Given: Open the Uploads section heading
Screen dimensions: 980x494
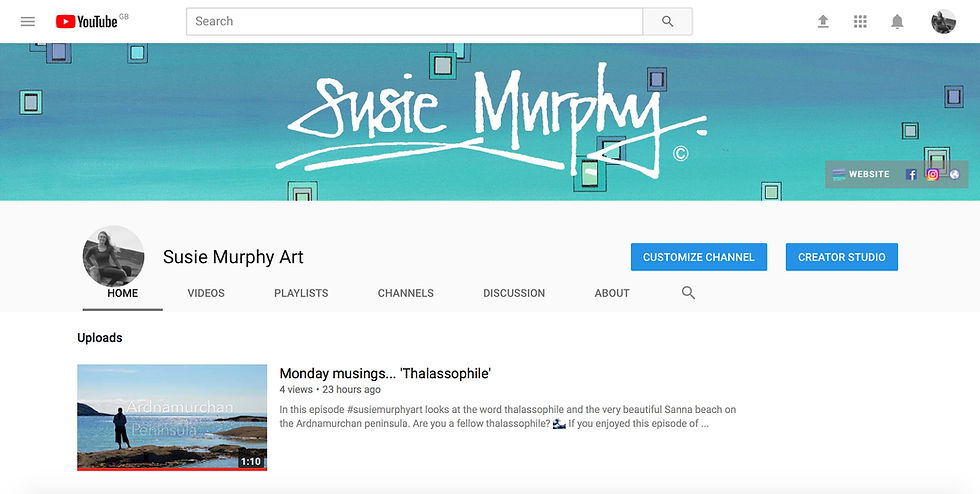Looking at the screenshot, I should 99,338.
